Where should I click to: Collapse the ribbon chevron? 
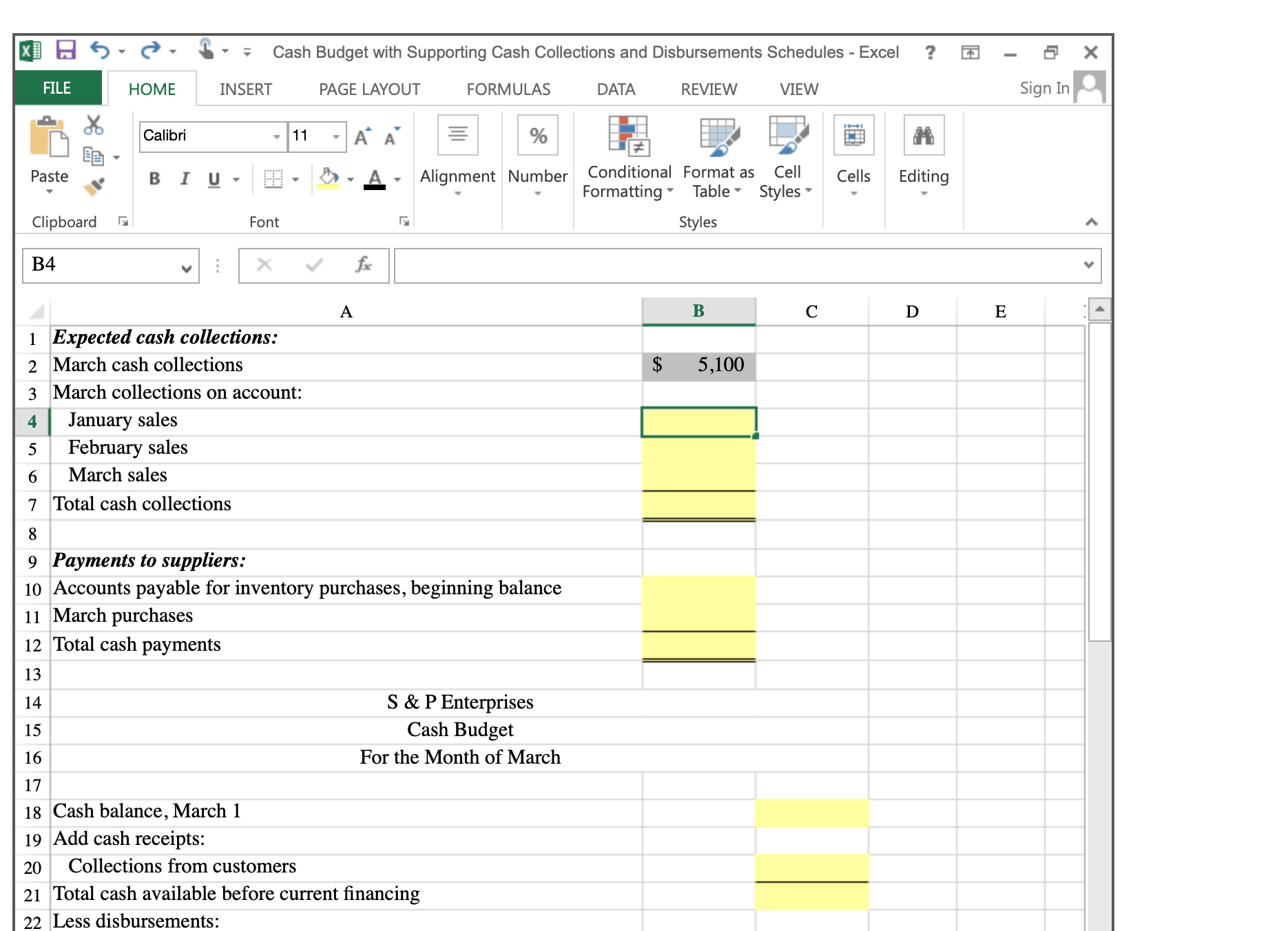tap(1092, 222)
